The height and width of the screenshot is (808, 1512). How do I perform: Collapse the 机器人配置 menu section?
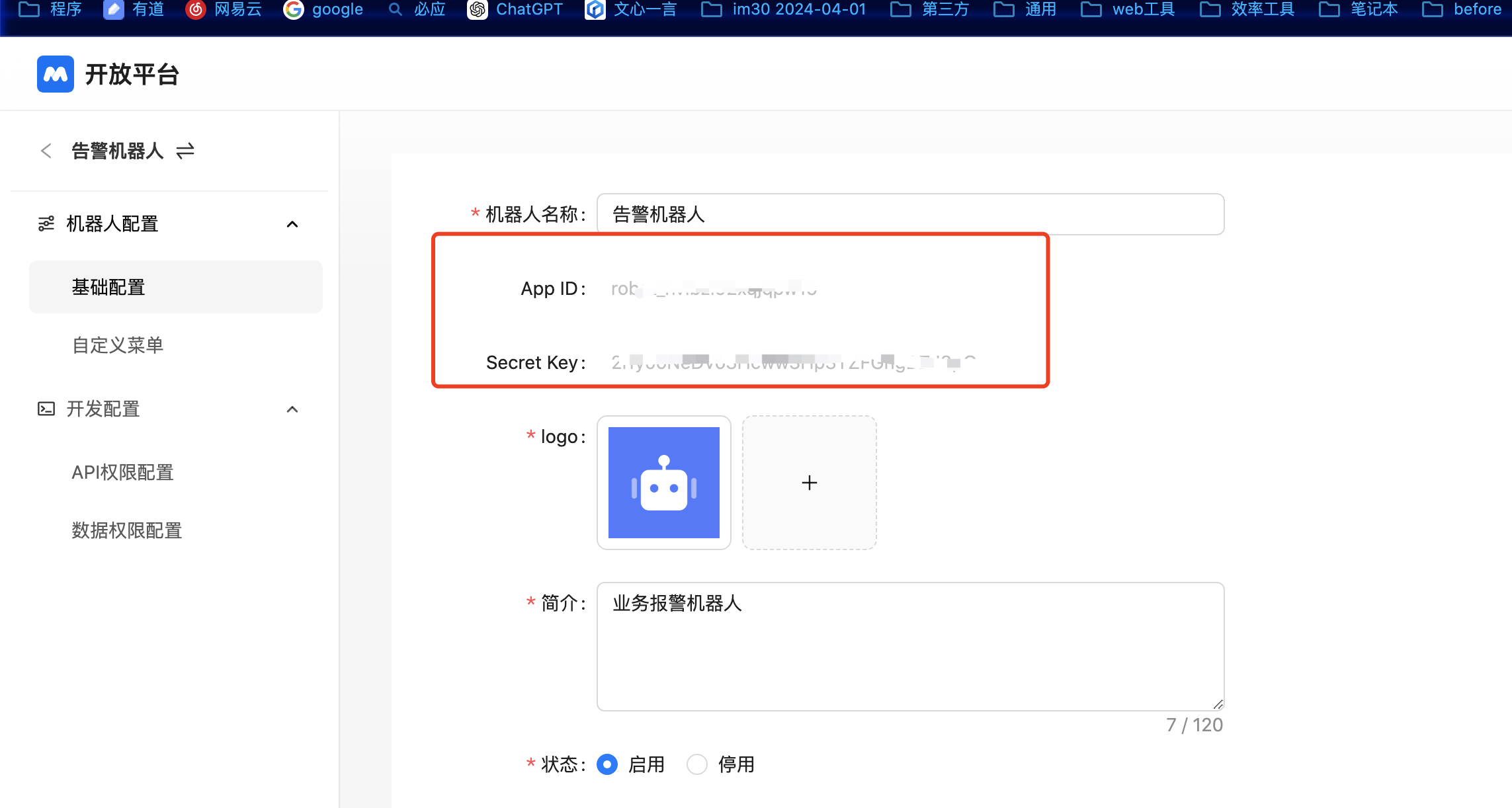pyautogui.click(x=292, y=224)
